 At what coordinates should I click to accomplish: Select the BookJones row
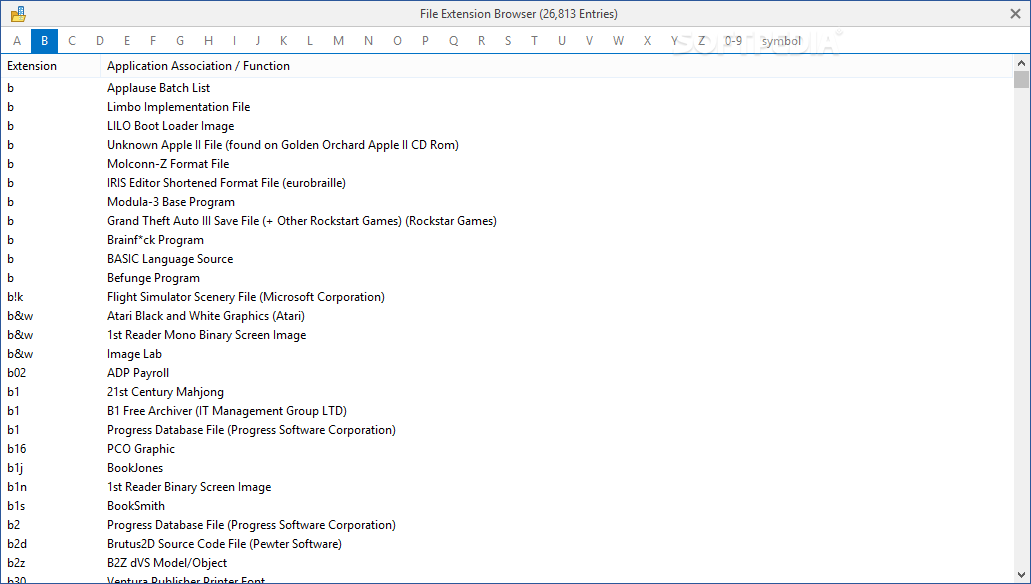[x=506, y=468]
